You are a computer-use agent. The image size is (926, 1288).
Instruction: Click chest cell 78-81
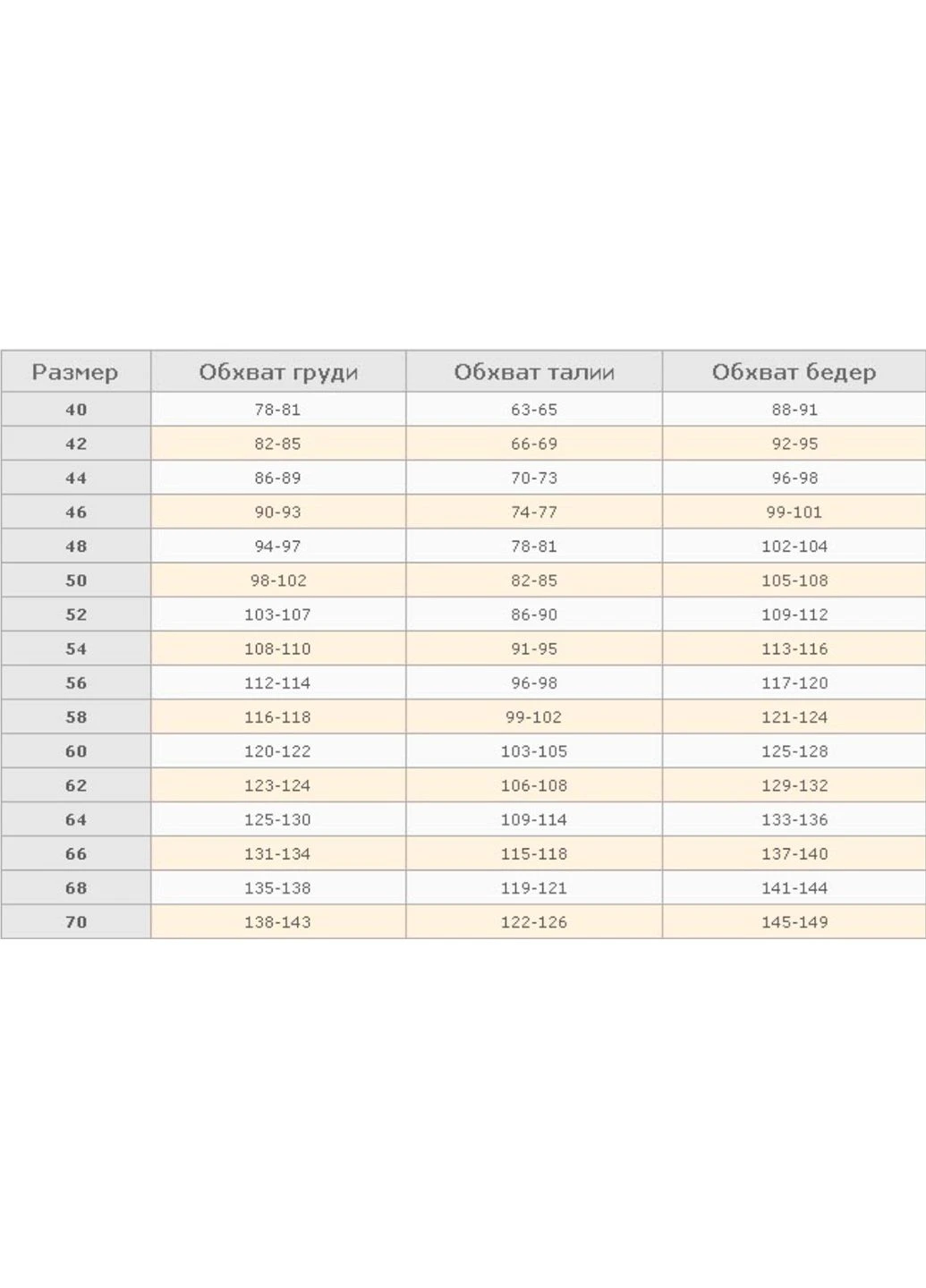click(x=278, y=409)
